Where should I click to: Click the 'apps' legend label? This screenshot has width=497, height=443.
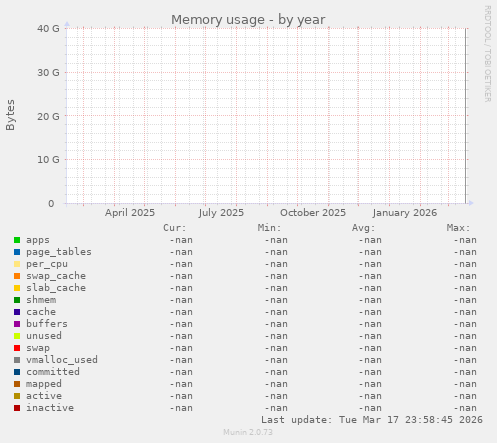(38, 240)
